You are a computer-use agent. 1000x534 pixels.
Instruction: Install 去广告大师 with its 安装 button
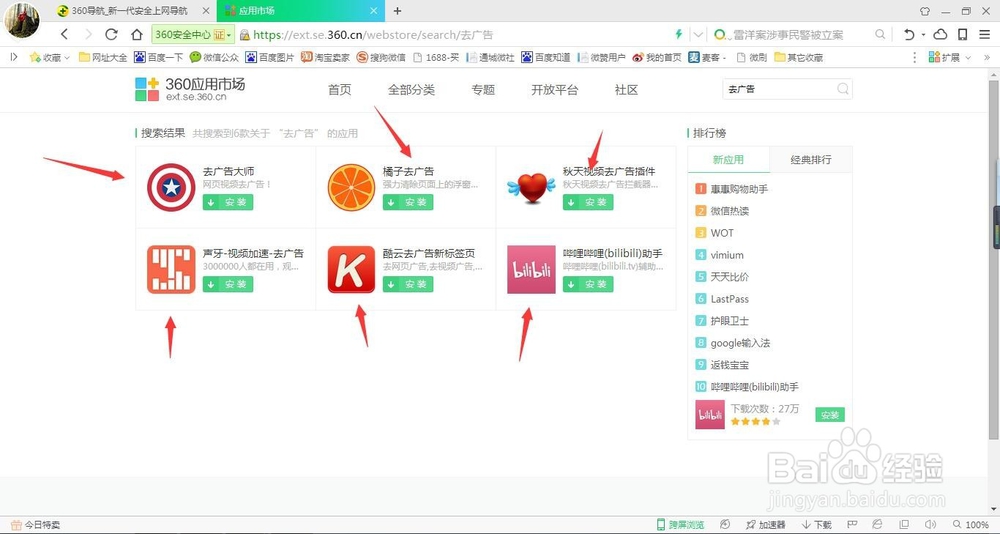coord(228,202)
